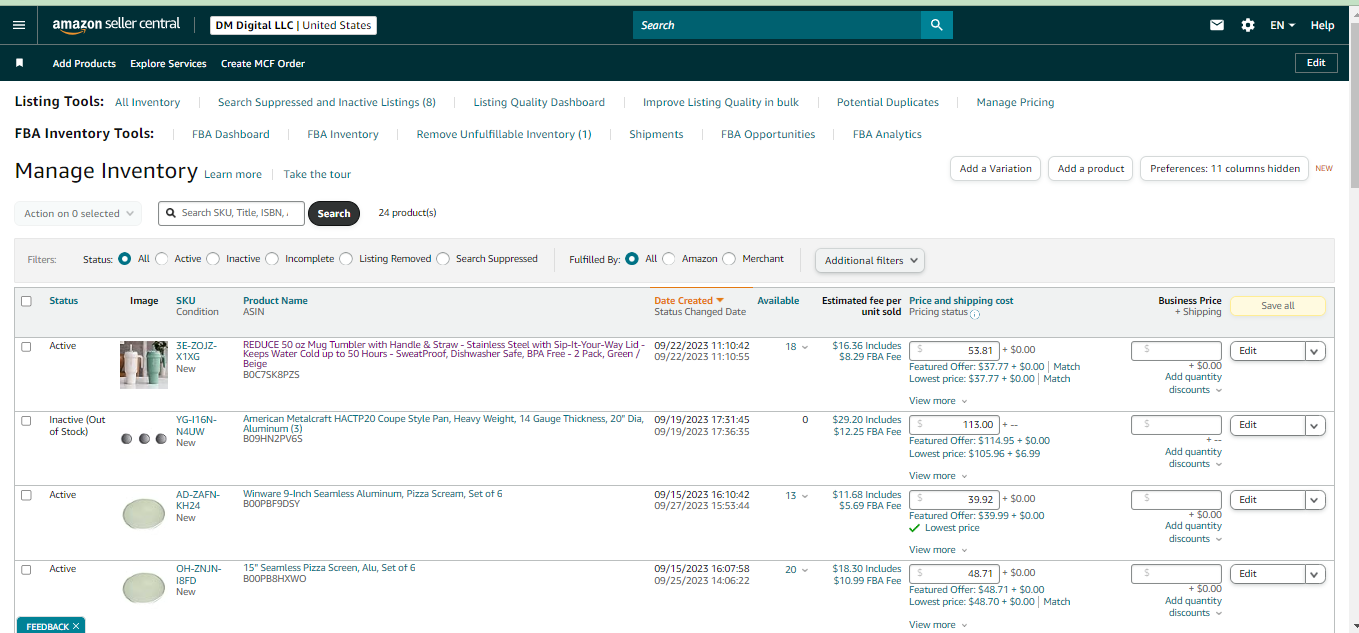Open the tumbler product thumbnail image
Viewport: 1359px width, 633px height.
click(144, 365)
